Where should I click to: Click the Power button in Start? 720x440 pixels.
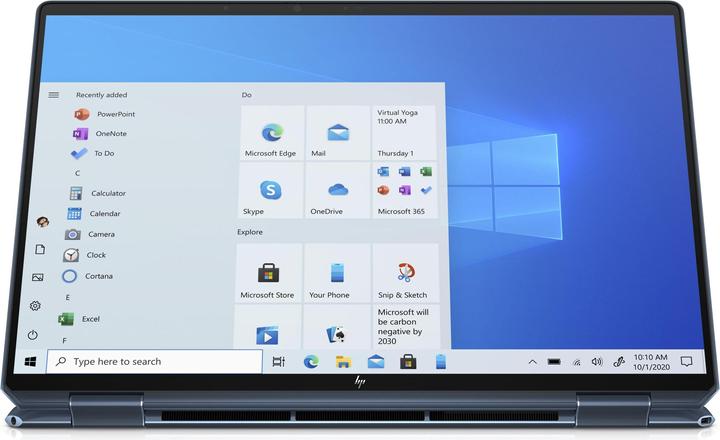[x=32, y=335]
